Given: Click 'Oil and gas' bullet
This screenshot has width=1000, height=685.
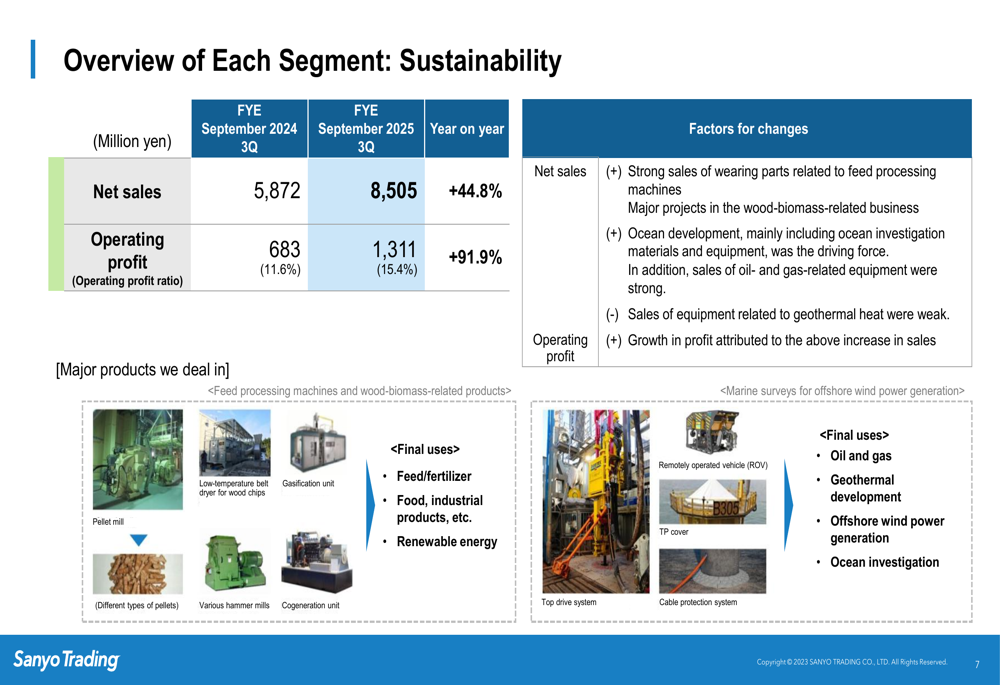Looking at the screenshot, I should point(860,455).
